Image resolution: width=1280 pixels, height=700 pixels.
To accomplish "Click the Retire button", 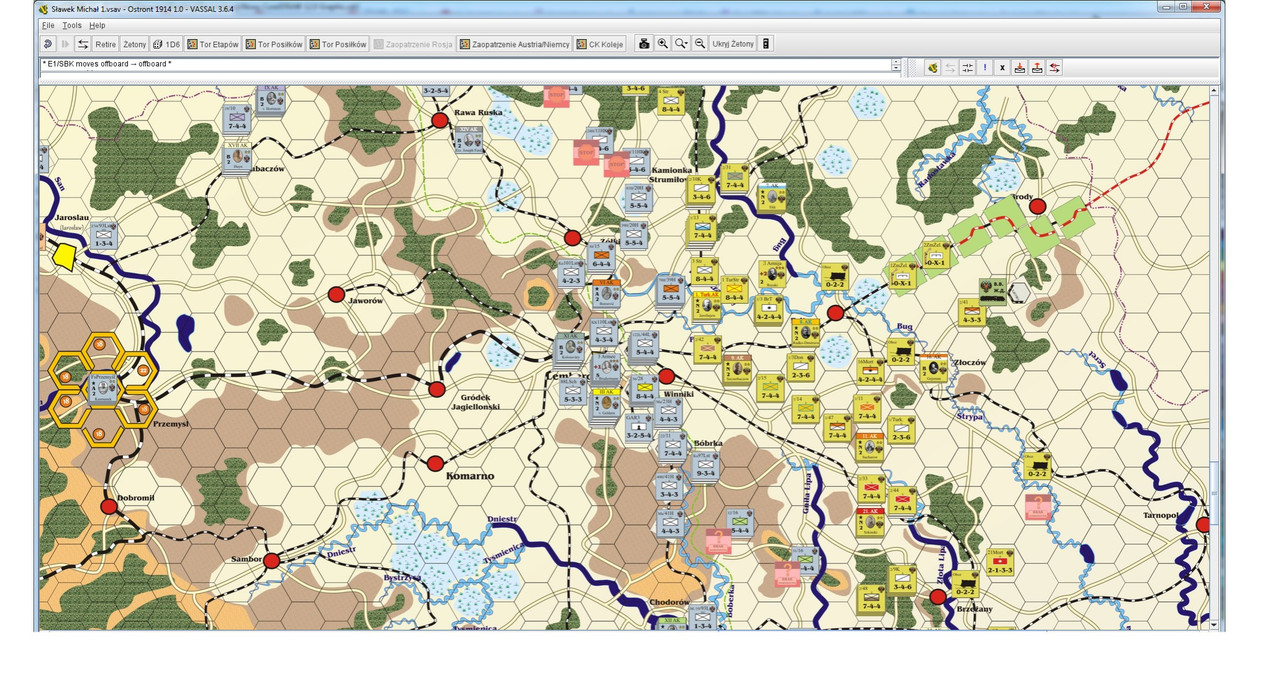I will click(106, 44).
